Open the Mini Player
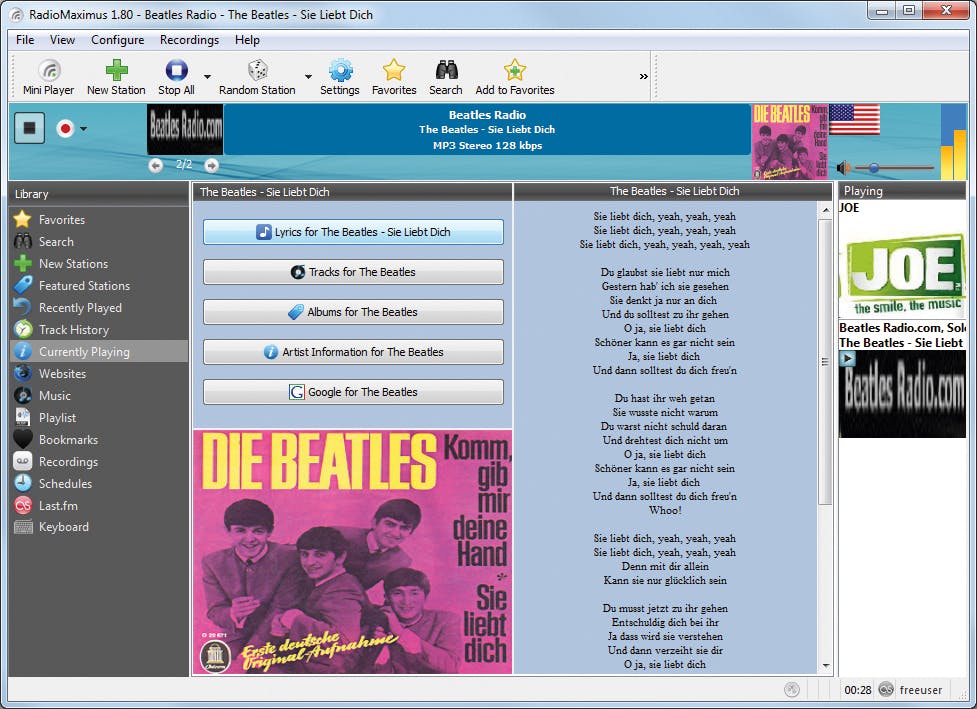Screen dimensions: 977x709 [49, 77]
